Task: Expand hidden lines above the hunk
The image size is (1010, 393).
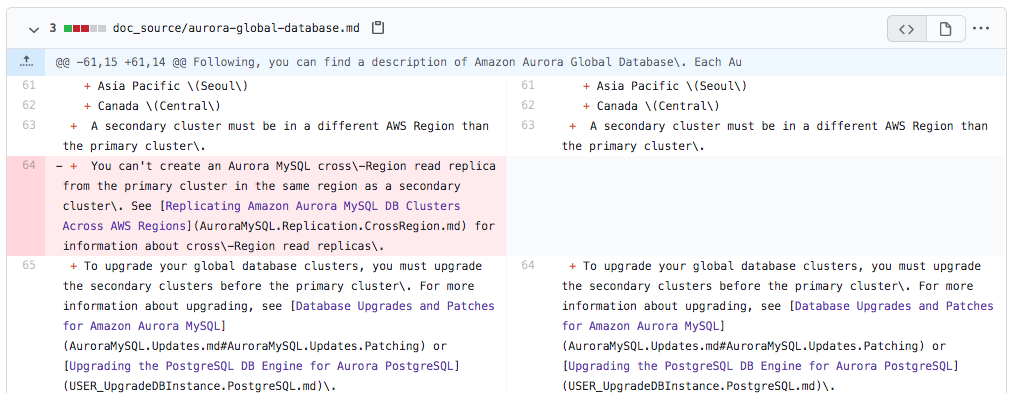Action: 26,62
